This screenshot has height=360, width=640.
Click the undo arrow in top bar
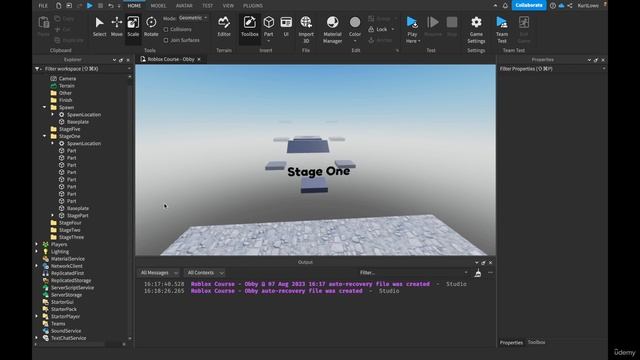coord(111,6)
